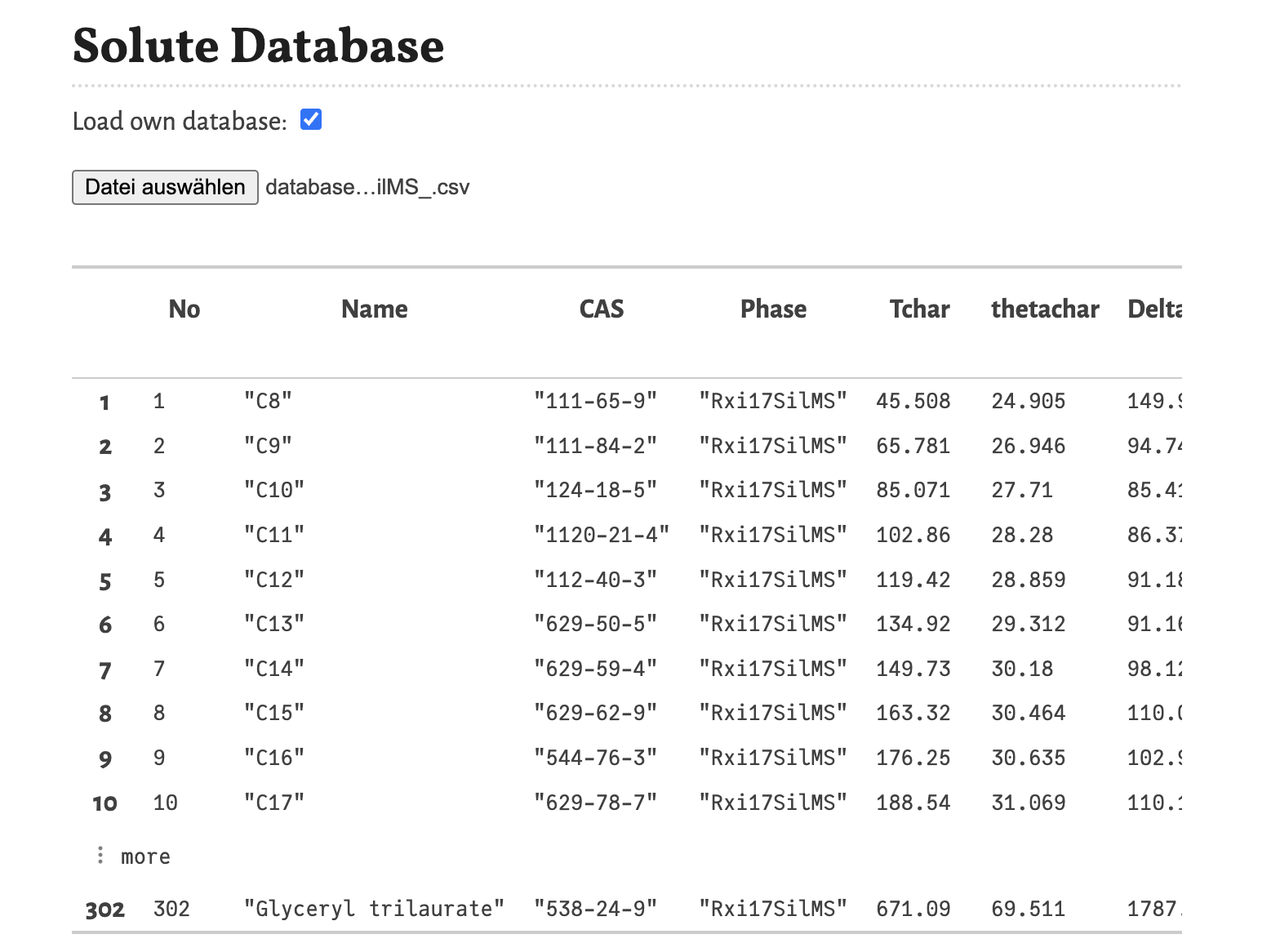Sort by the No column header
Viewport: 1280px width, 952px height.
pos(184,309)
